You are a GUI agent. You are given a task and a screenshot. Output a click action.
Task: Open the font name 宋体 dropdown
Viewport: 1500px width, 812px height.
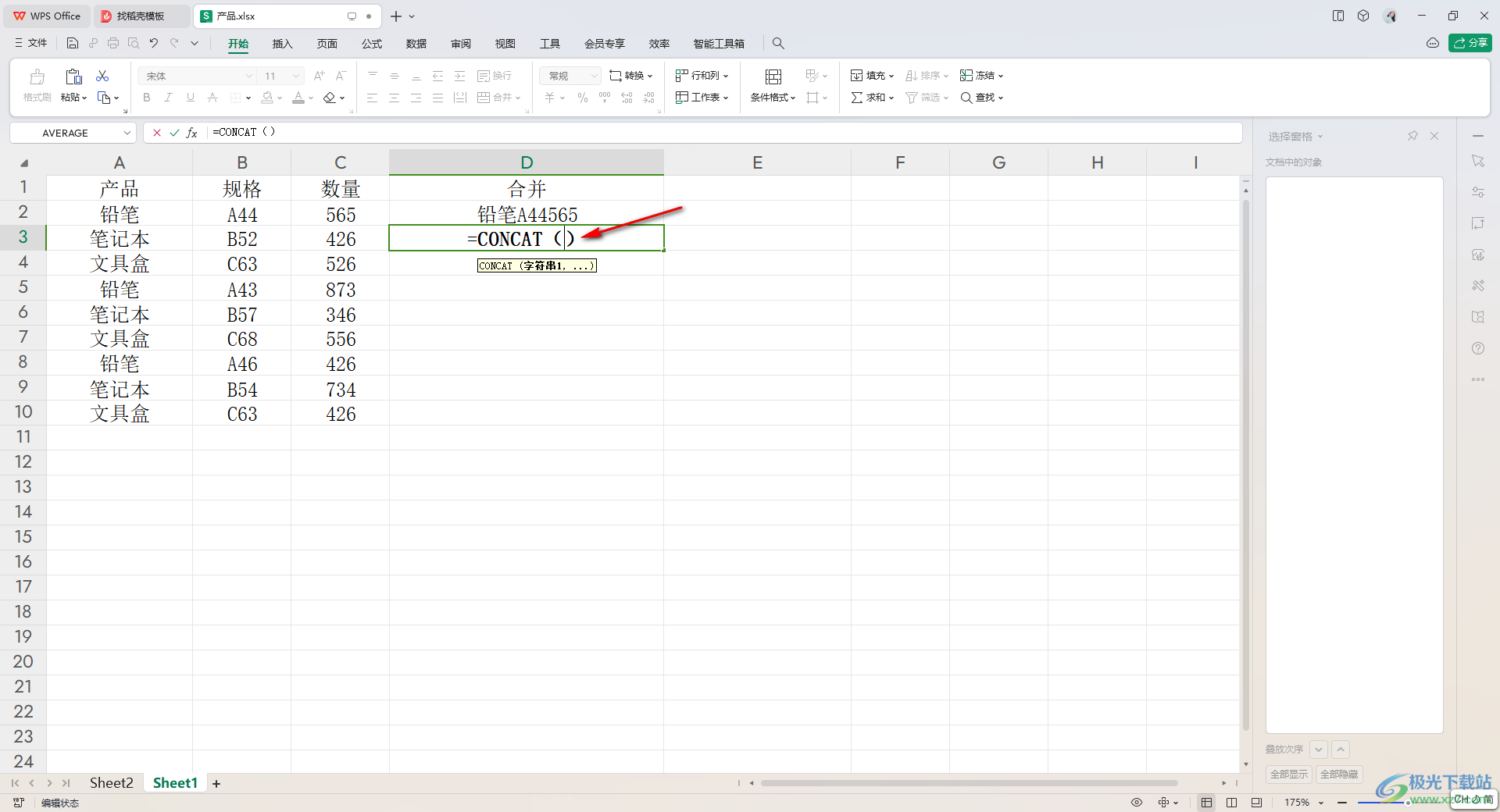248,76
